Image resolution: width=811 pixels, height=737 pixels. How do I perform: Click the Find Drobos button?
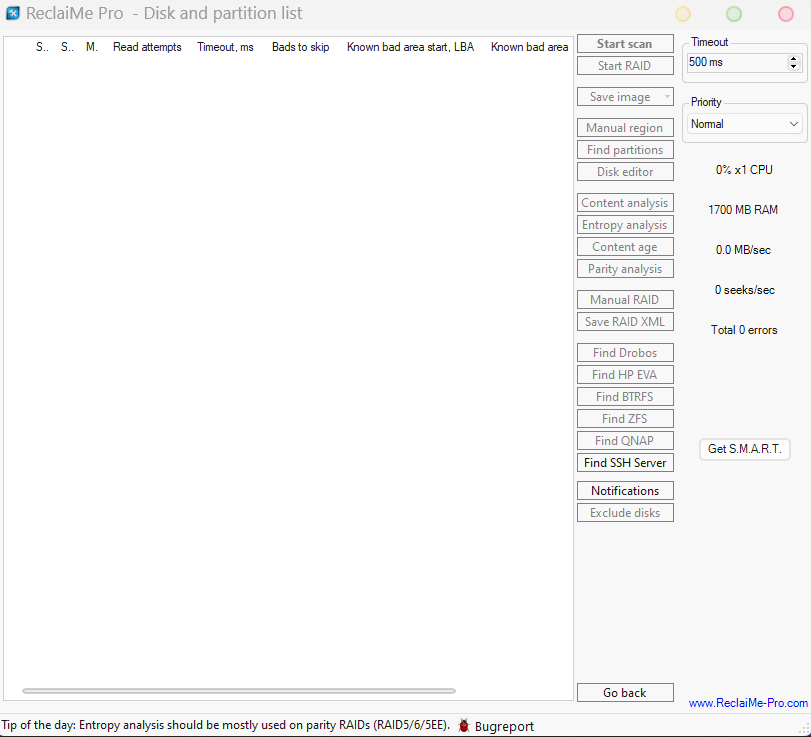point(625,353)
